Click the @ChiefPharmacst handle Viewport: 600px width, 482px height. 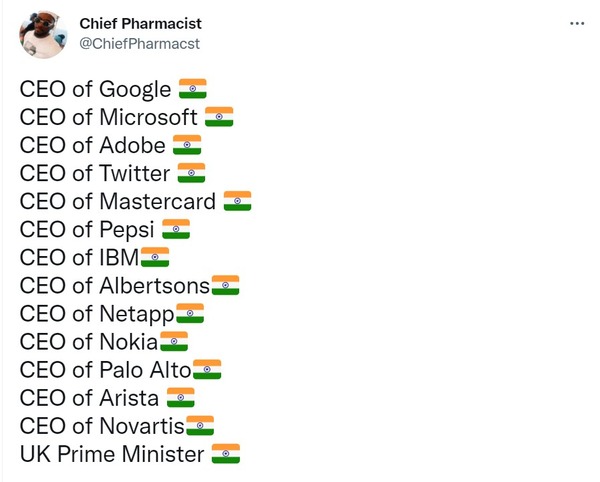[139, 44]
